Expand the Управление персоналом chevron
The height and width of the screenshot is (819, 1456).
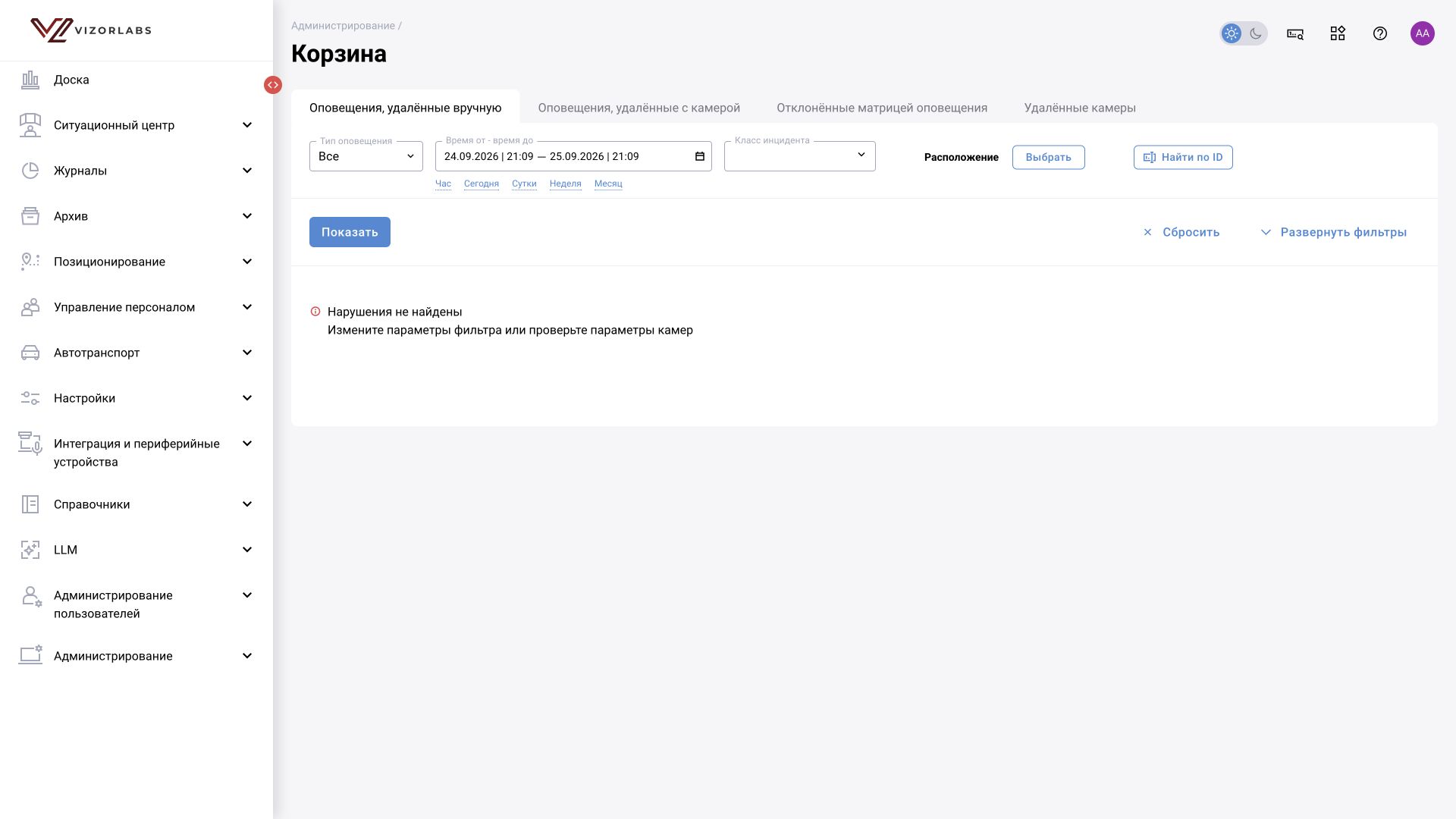247,307
